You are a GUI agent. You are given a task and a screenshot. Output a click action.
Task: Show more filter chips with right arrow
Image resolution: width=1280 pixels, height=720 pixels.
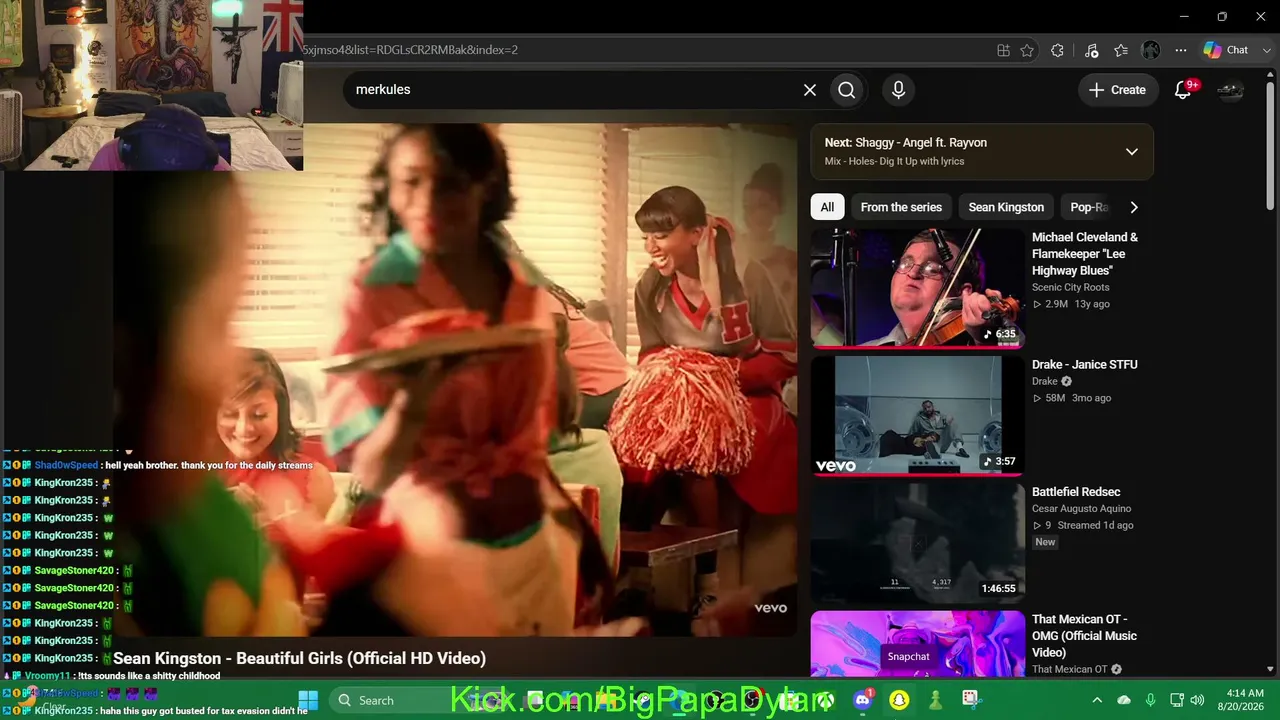click(x=1133, y=207)
